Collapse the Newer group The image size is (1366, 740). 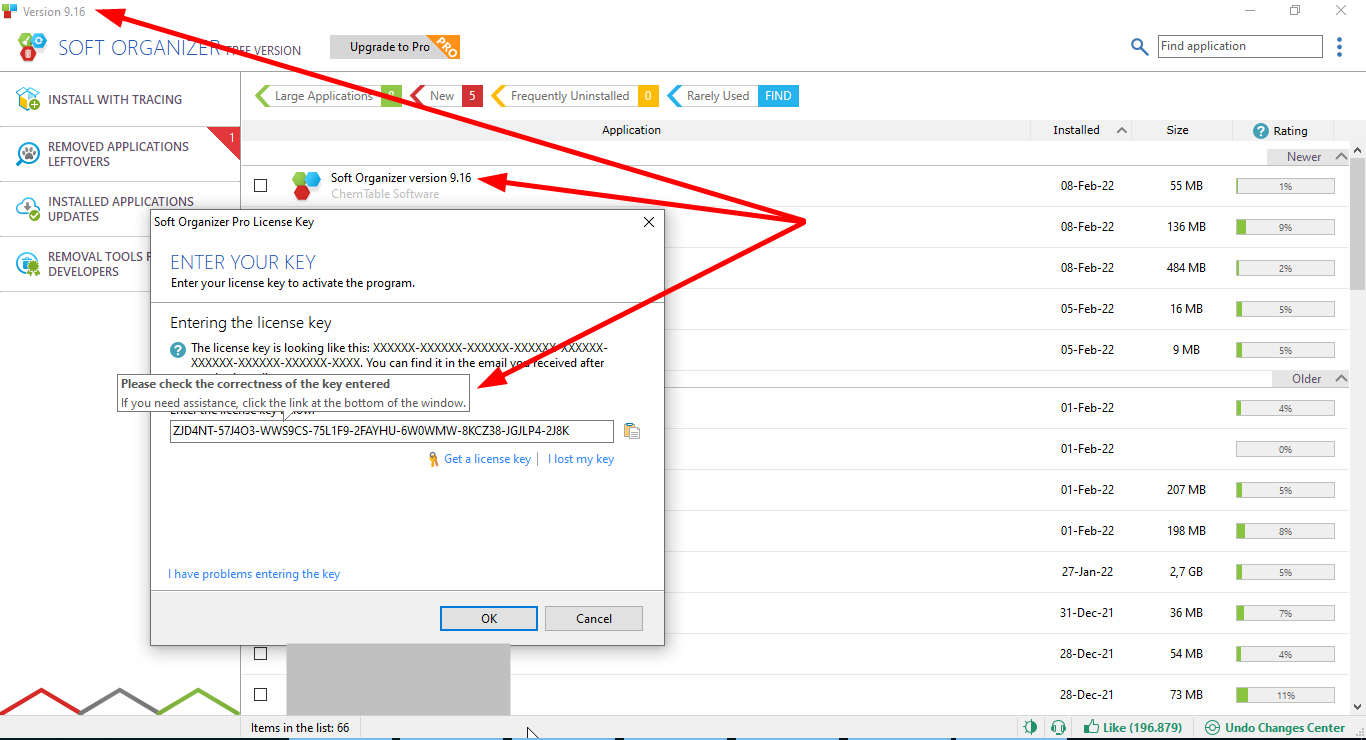point(1340,156)
